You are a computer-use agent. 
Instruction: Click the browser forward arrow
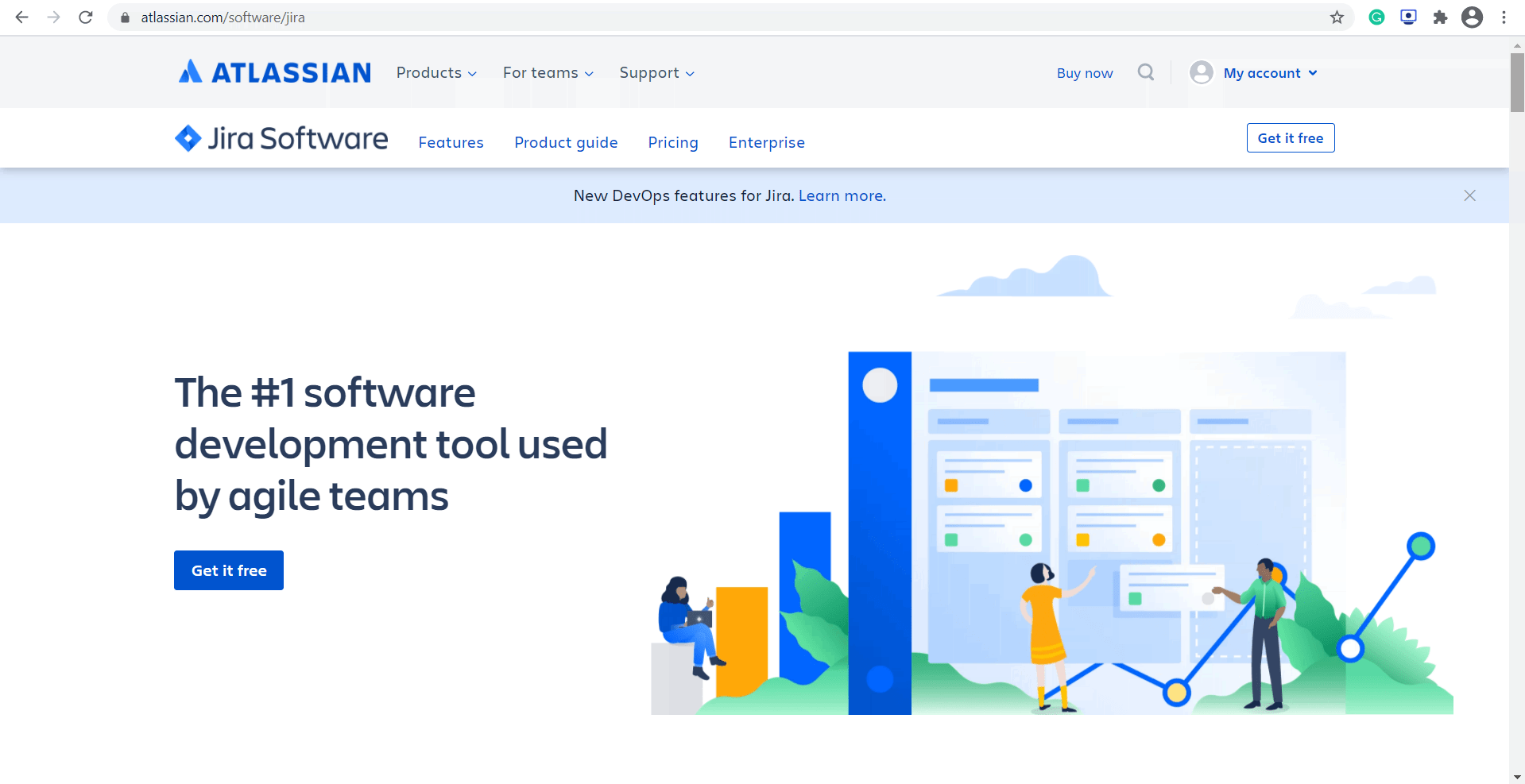pos(53,17)
